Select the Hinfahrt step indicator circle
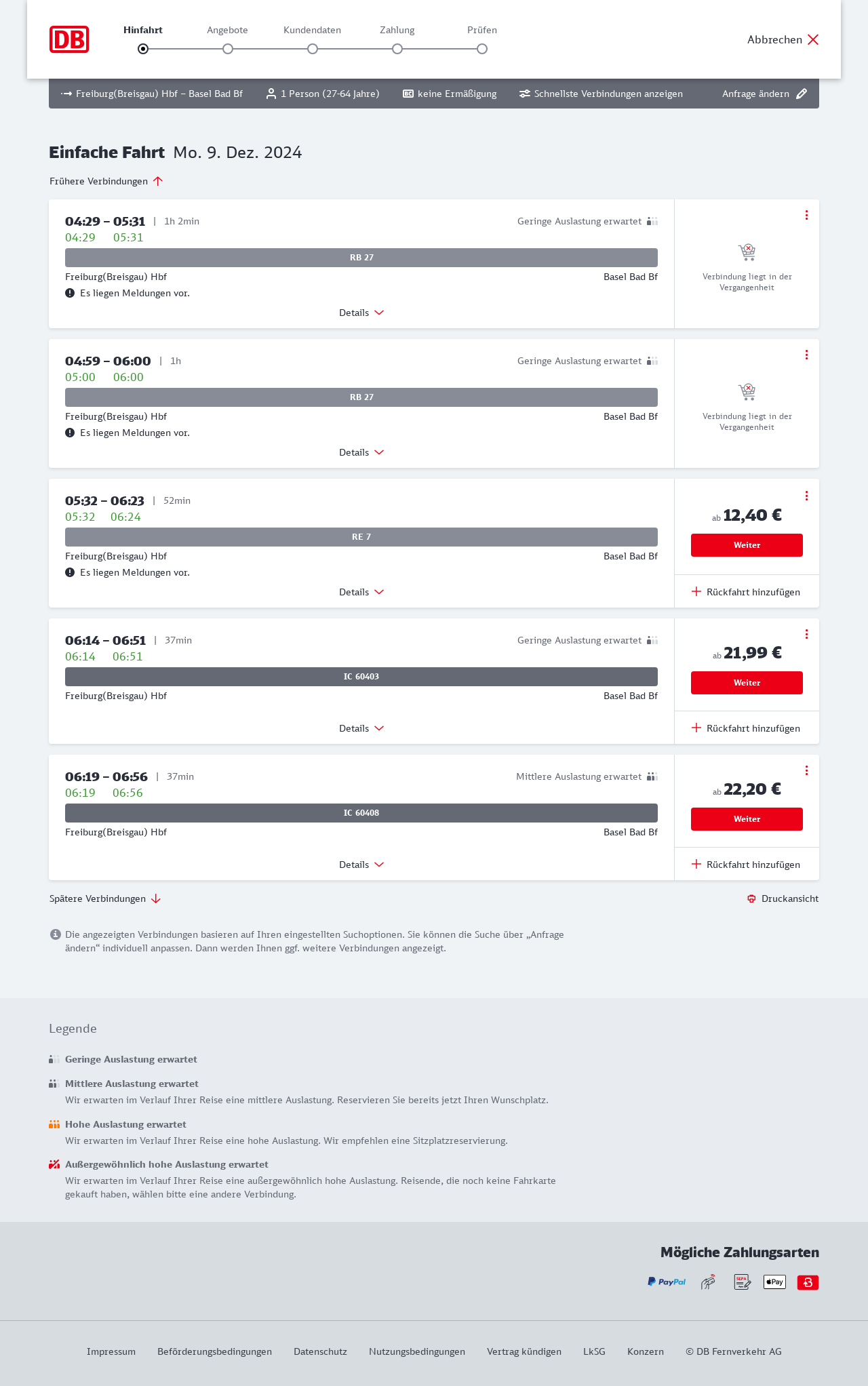Image resolution: width=868 pixels, height=1386 pixels. pyautogui.click(x=143, y=49)
